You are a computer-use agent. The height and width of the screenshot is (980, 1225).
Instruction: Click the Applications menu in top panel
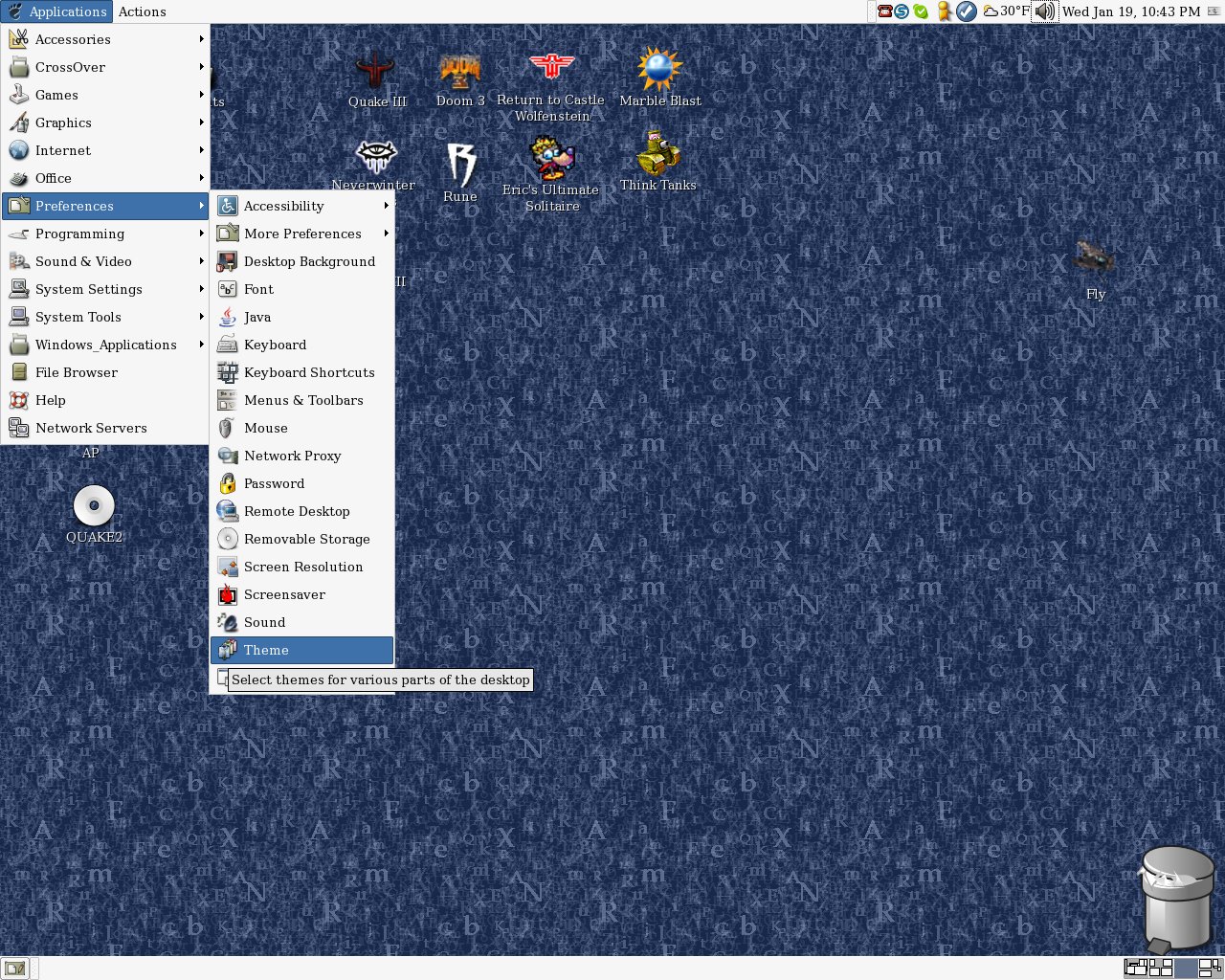coord(56,11)
